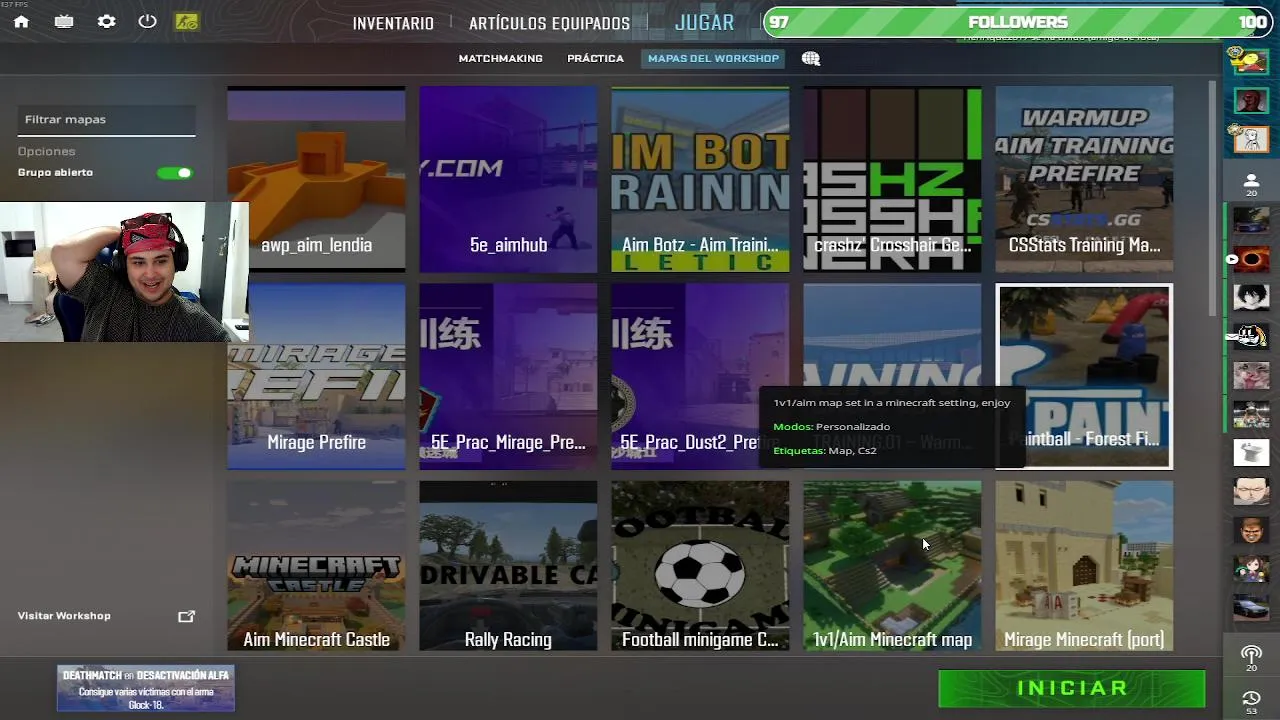Select the 5E_Prac_Mirage_Prefire map
Image resolution: width=1280 pixels, height=720 pixels.
(508, 377)
